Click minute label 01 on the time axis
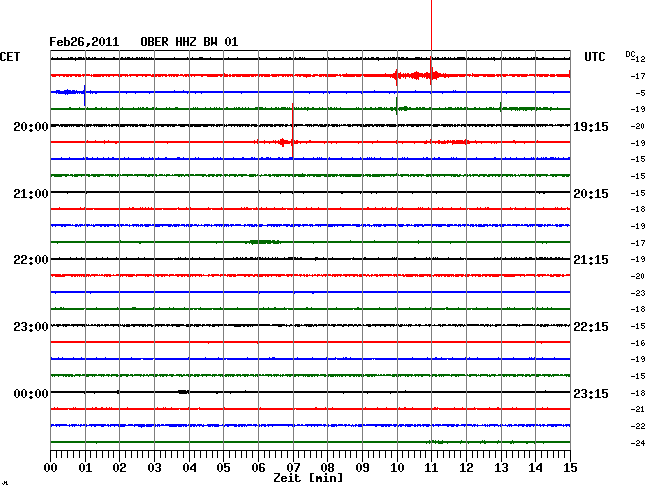The image size is (650, 494). 85,467
